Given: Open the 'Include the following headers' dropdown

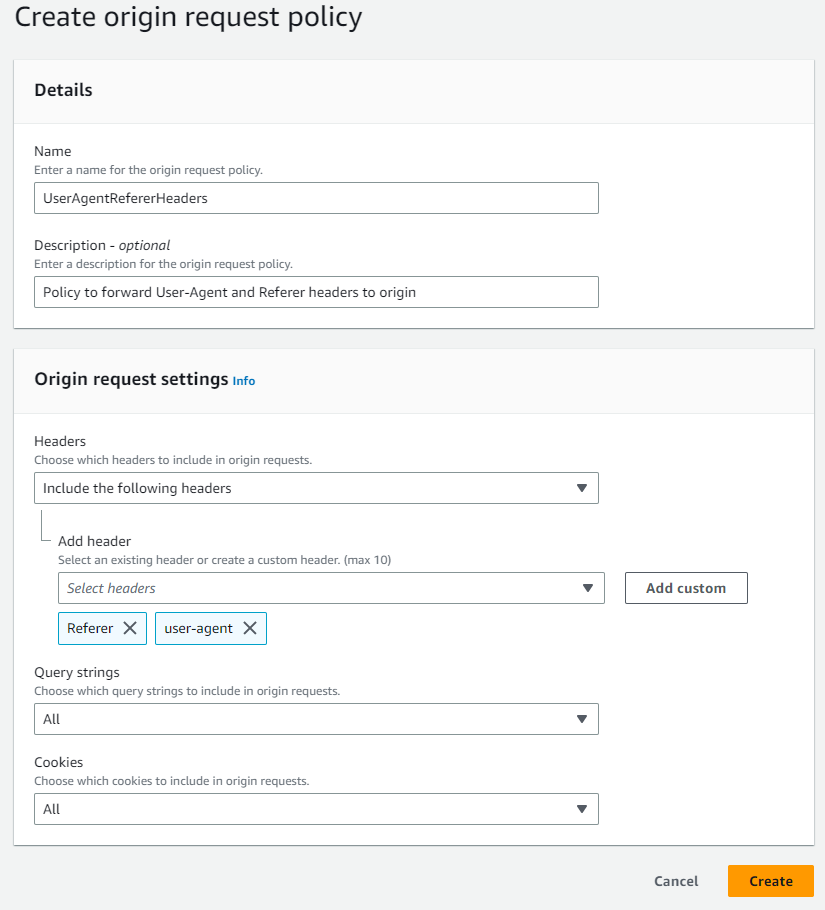Looking at the screenshot, I should [x=316, y=488].
